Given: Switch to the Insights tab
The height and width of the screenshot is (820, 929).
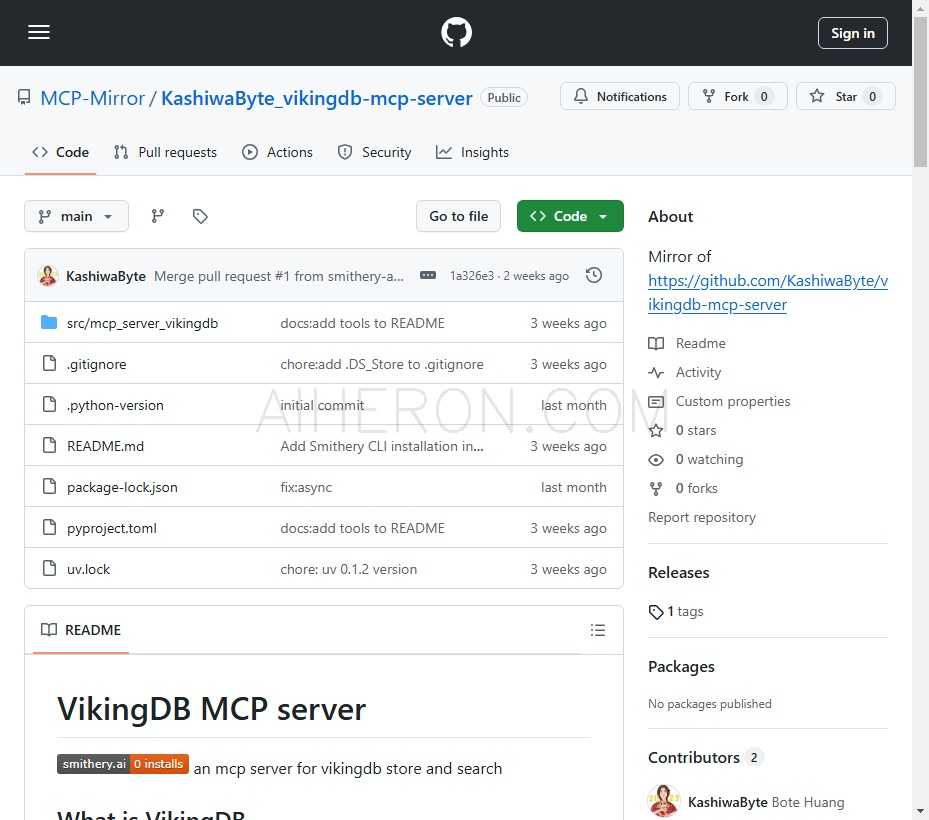Looking at the screenshot, I should (472, 152).
